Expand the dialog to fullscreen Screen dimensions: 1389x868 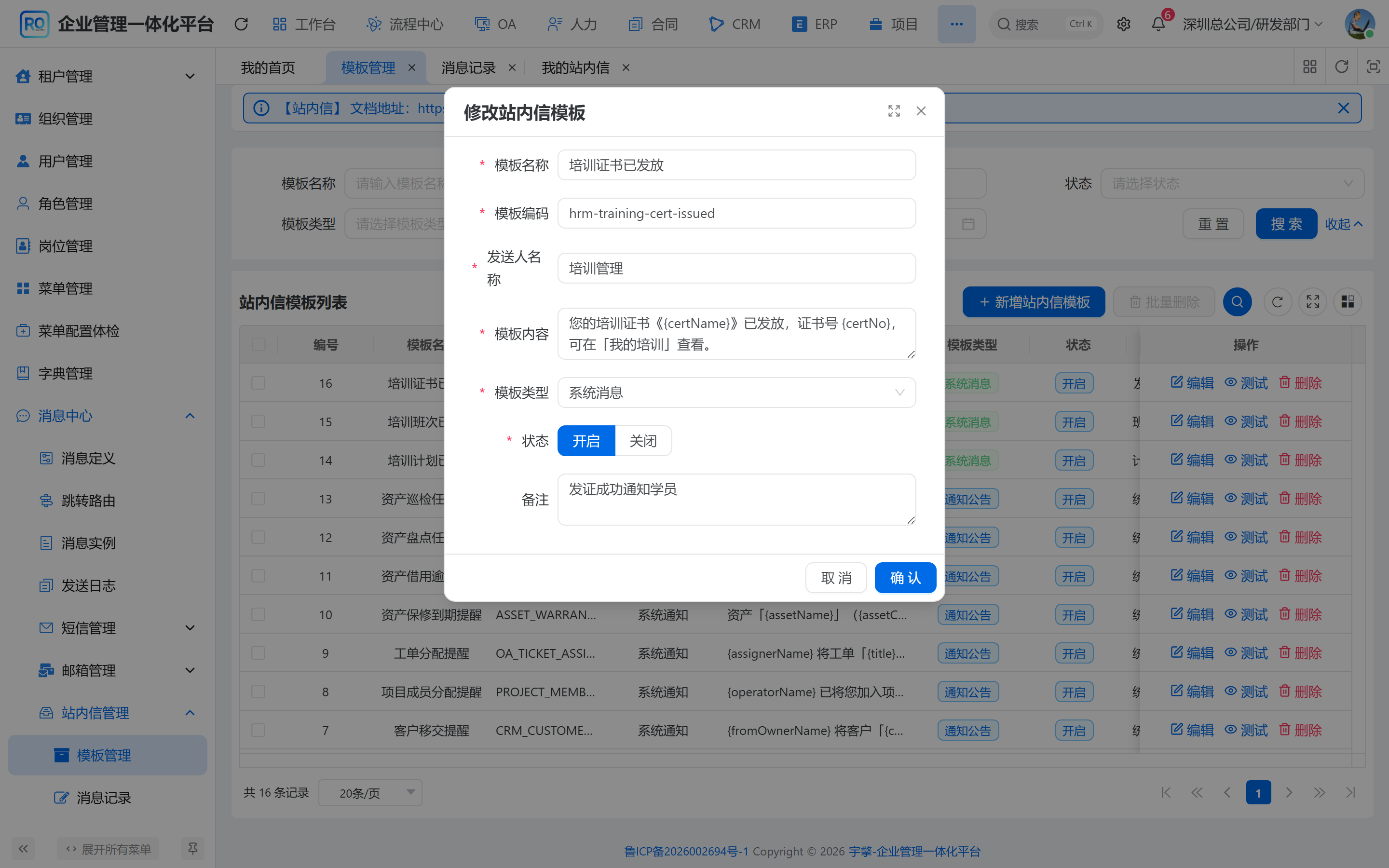coord(894,111)
